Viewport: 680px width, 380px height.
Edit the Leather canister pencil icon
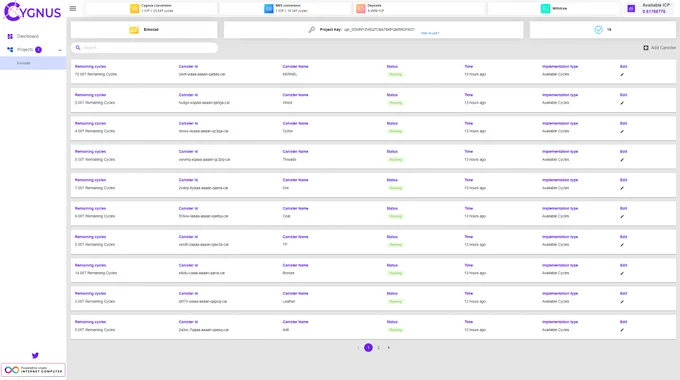pyautogui.click(x=622, y=301)
